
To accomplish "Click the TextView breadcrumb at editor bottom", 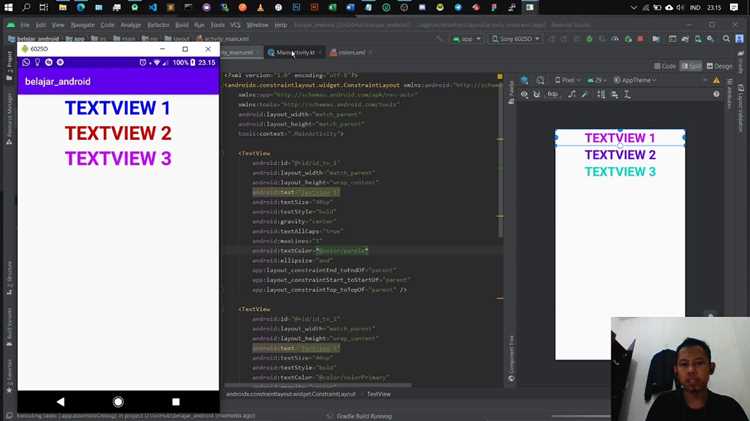I will pyautogui.click(x=379, y=394).
